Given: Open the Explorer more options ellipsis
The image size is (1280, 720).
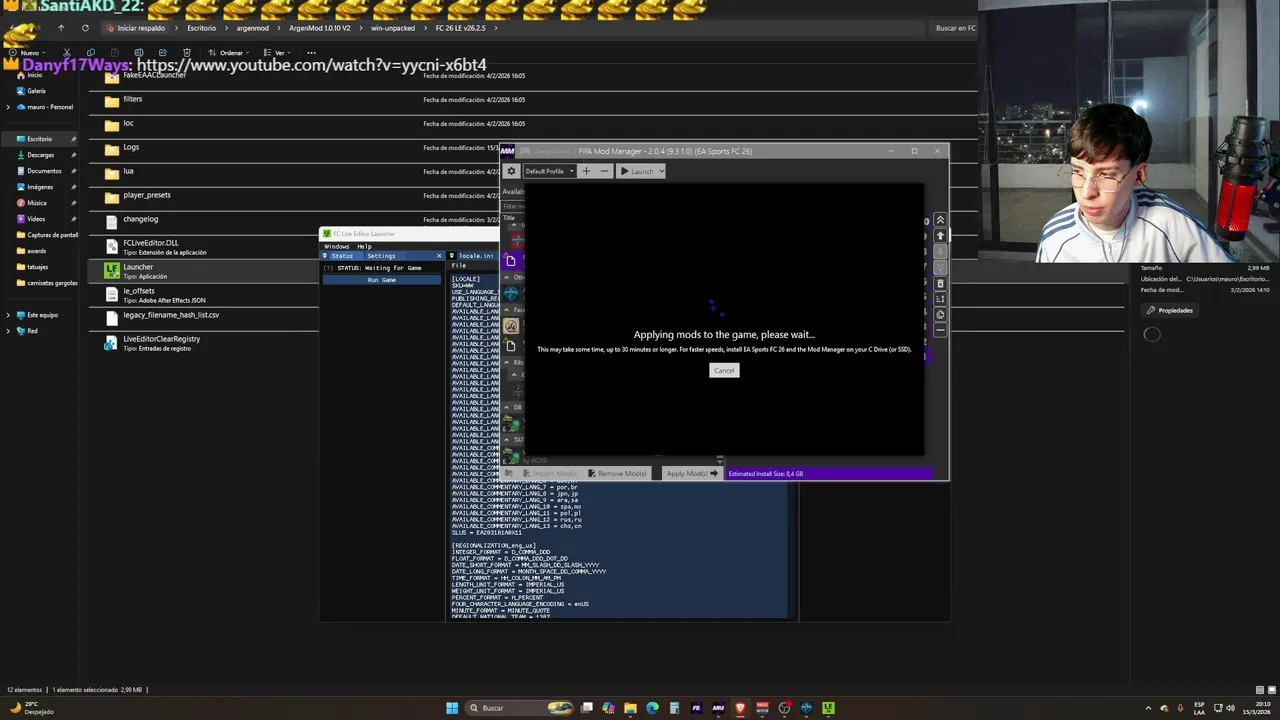Looking at the screenshot, I should pos(311,53).
